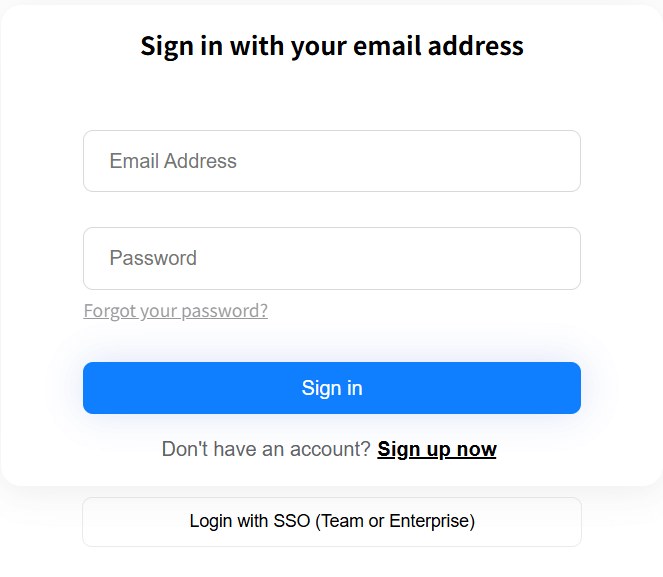Create an account via Sign up now
This screenshot has height=577, width=663.
pos(437,449)
